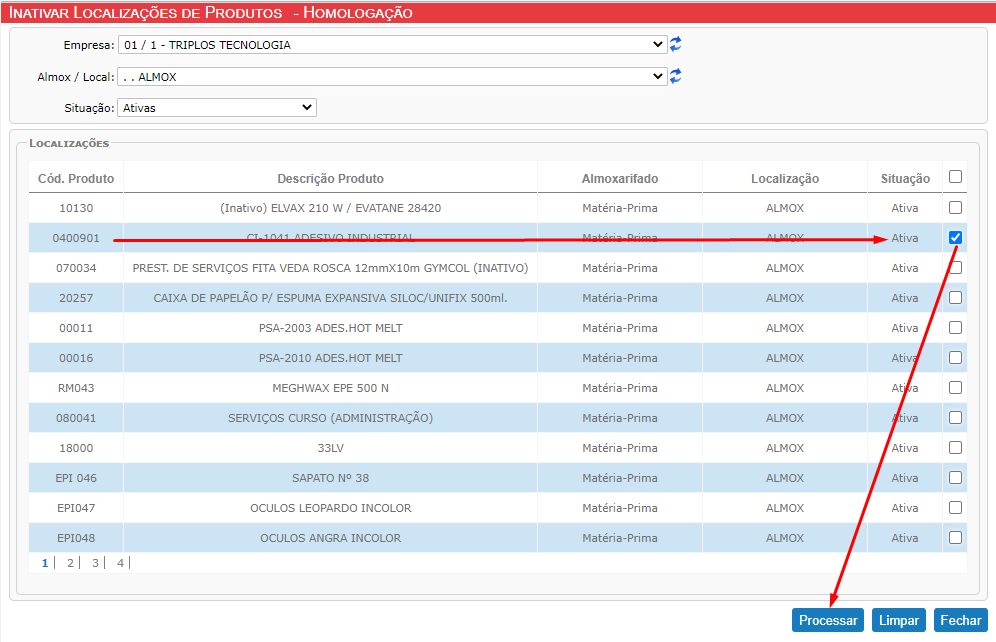Click product code 070034
The image size is (996, 642).
[76, 268]
